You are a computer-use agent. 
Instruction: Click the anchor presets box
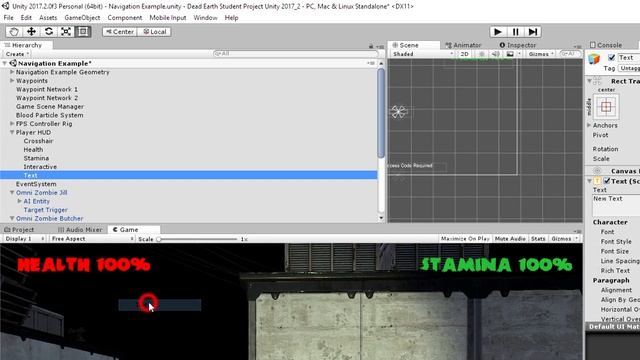pos(606,107)
